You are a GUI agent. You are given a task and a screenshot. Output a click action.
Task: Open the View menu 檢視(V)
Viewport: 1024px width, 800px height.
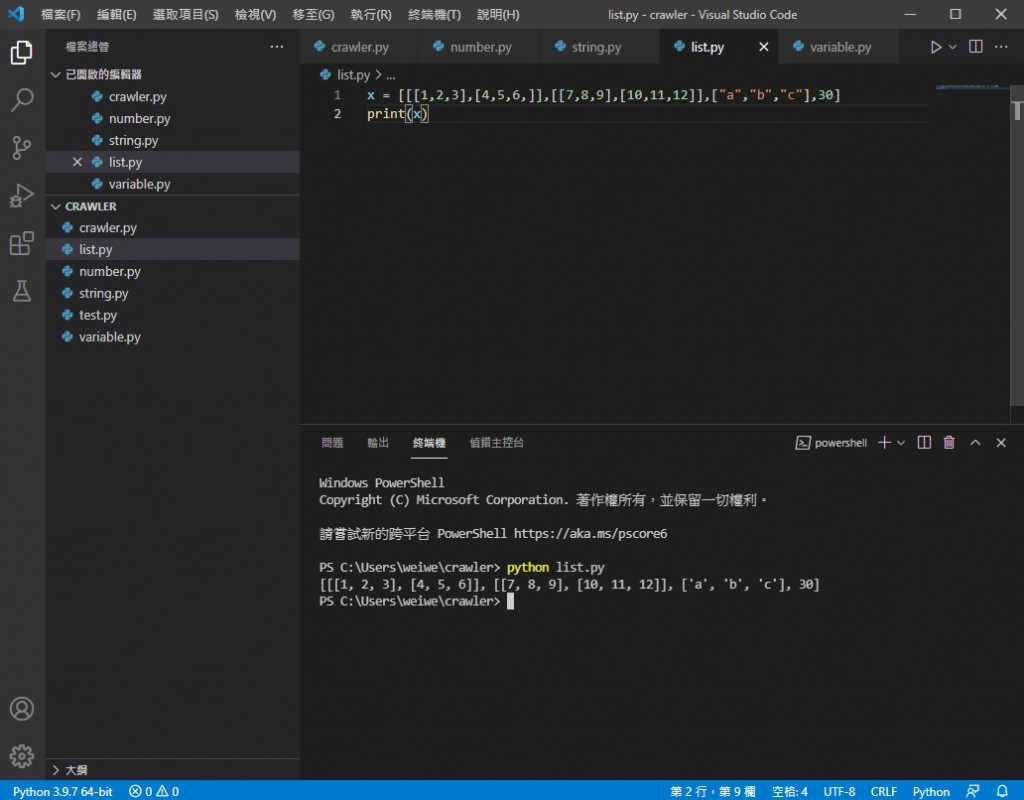point(255,14)
